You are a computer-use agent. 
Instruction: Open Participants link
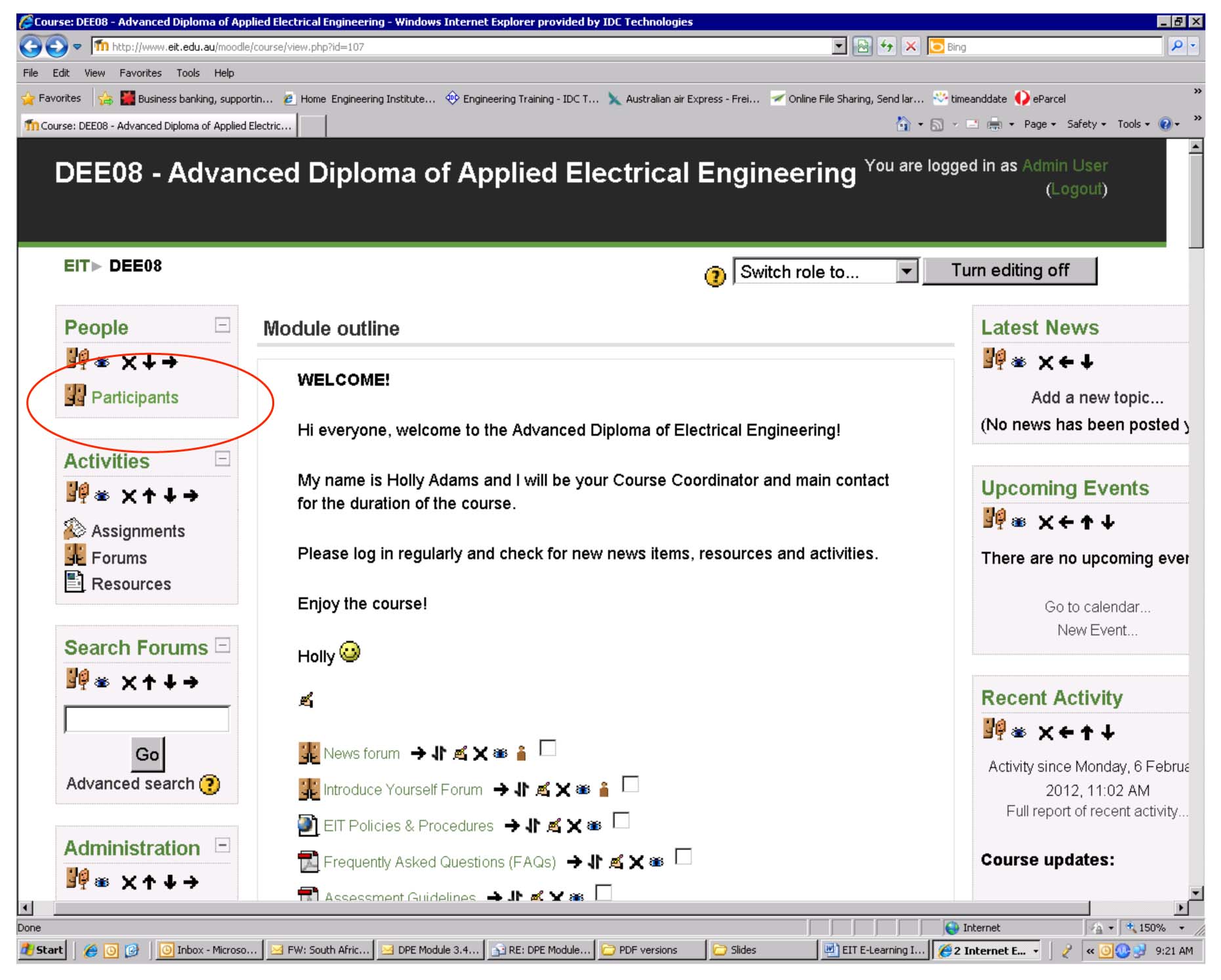pyautogui.click(x=135, y=398)
